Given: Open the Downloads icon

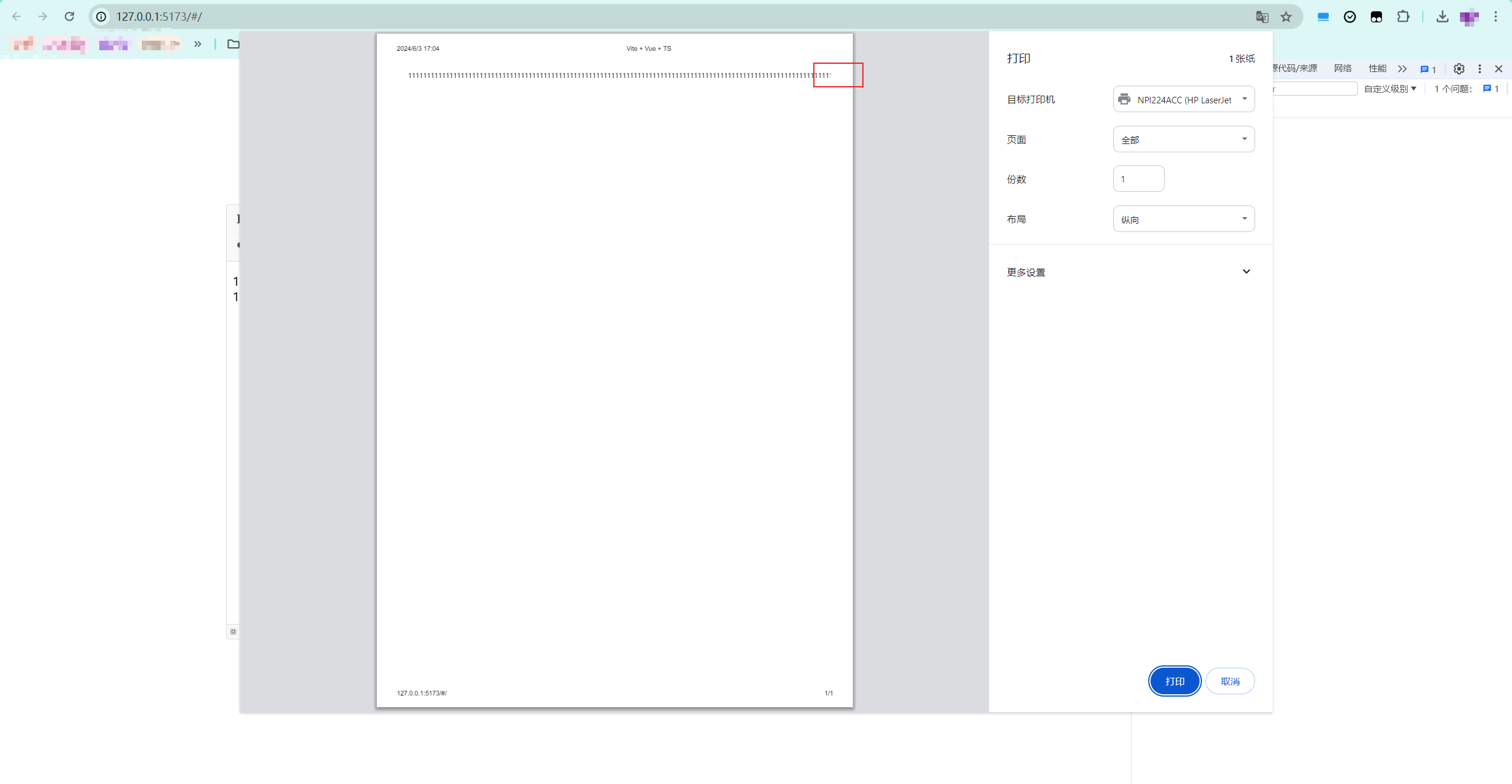Looking at the screenshot, I should [x=1442, y=17].
